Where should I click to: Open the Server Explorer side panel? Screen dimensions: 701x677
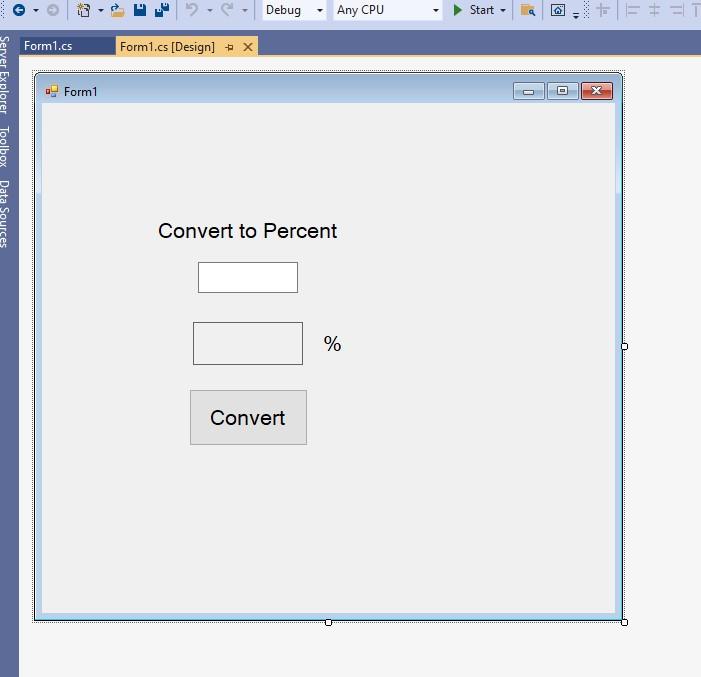(4, 75)
